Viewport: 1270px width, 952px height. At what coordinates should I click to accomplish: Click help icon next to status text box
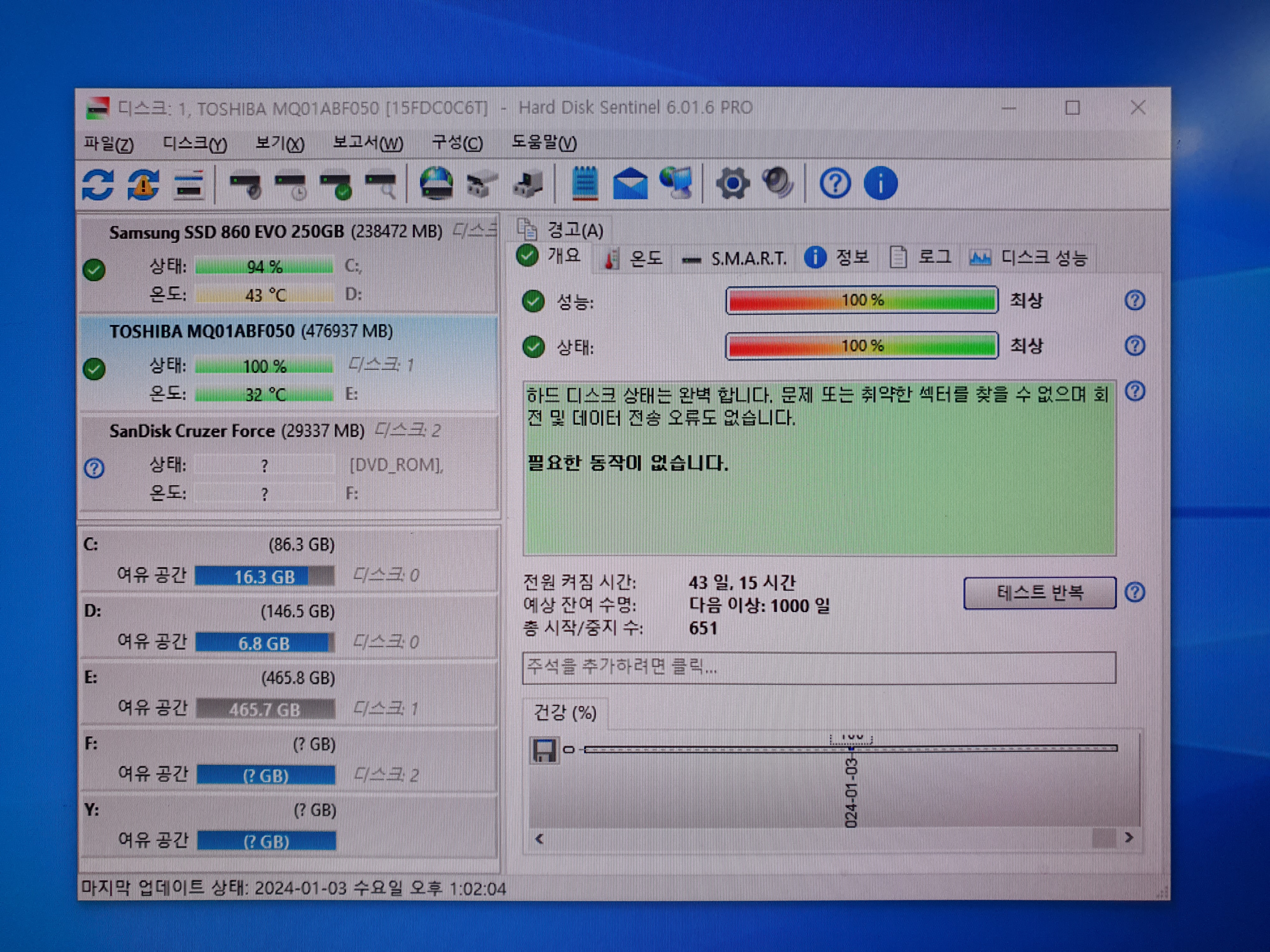tap(1135, 391)
